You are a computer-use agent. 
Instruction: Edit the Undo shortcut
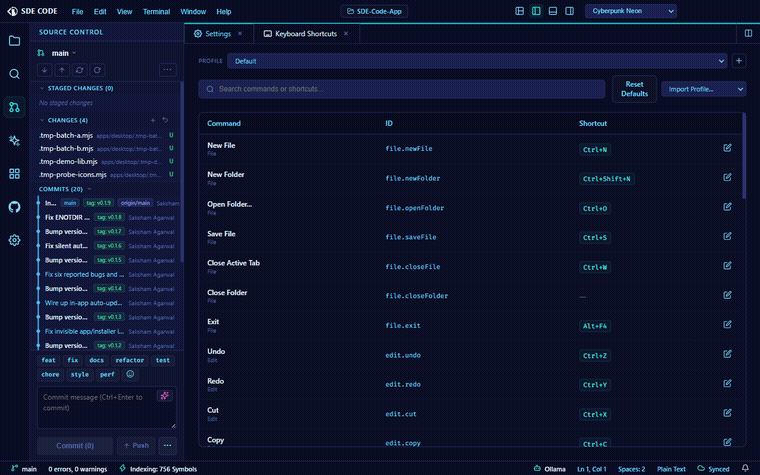727,354
